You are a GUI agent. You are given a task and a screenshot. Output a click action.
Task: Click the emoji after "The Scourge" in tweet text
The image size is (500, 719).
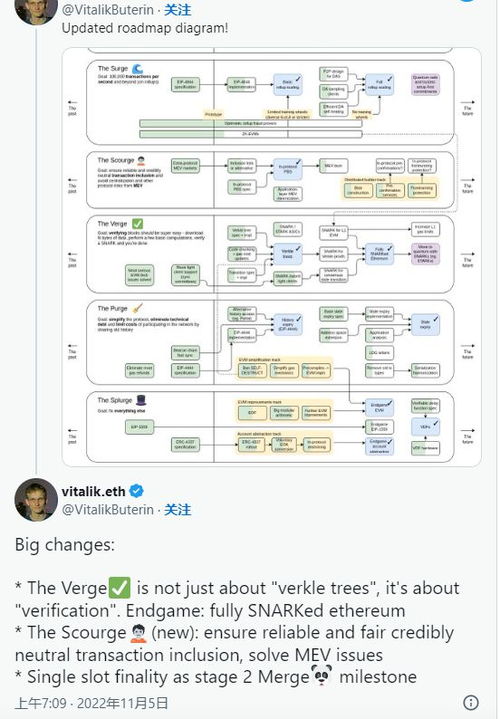coord(138,633)
